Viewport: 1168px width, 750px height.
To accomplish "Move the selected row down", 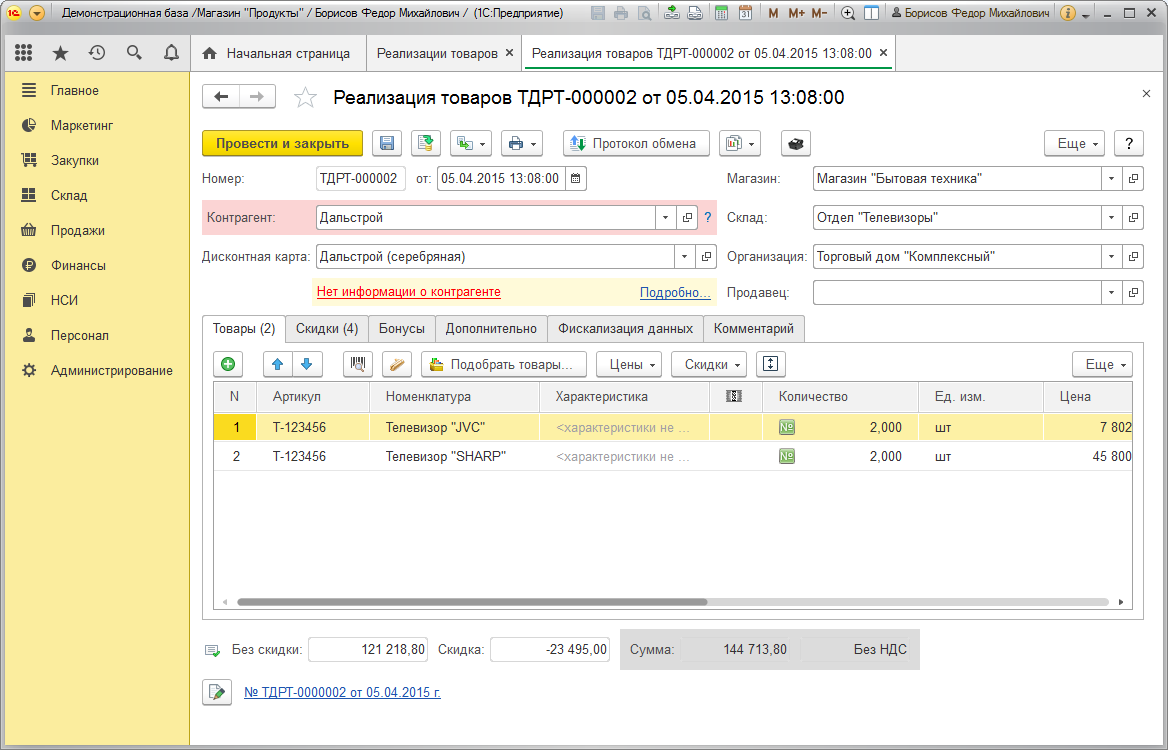I will point(307,364).
